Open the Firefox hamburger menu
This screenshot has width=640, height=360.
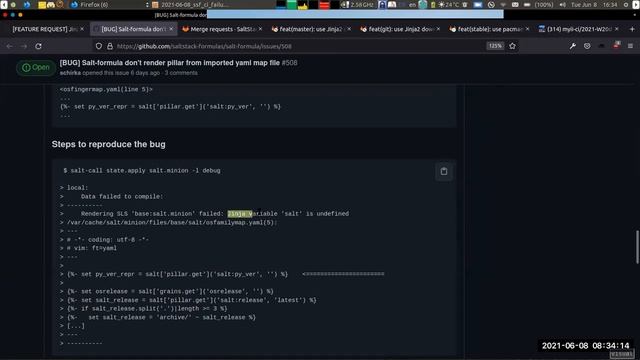630,46
